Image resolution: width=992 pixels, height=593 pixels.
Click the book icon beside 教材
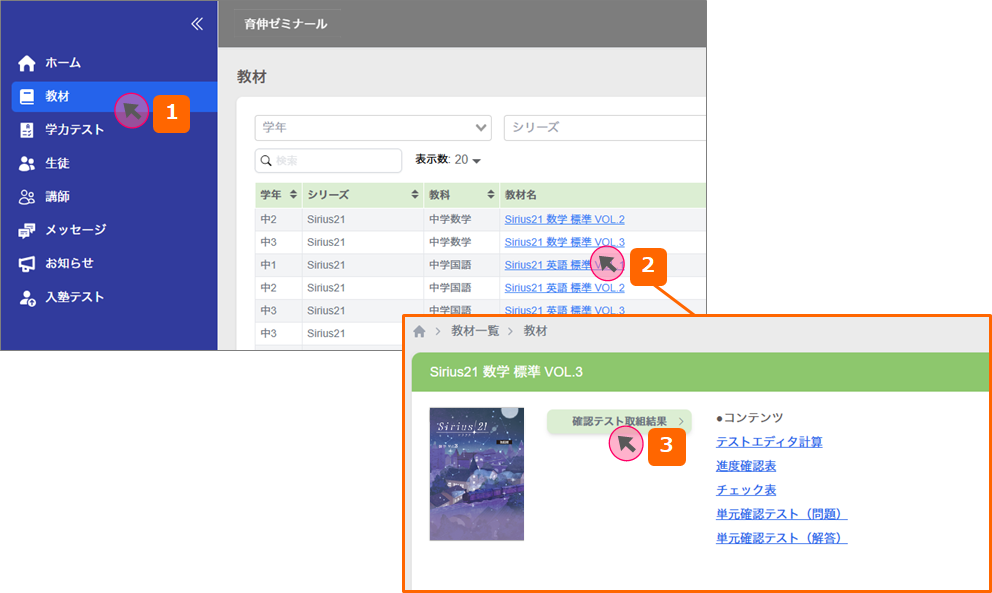coord(27,97)
